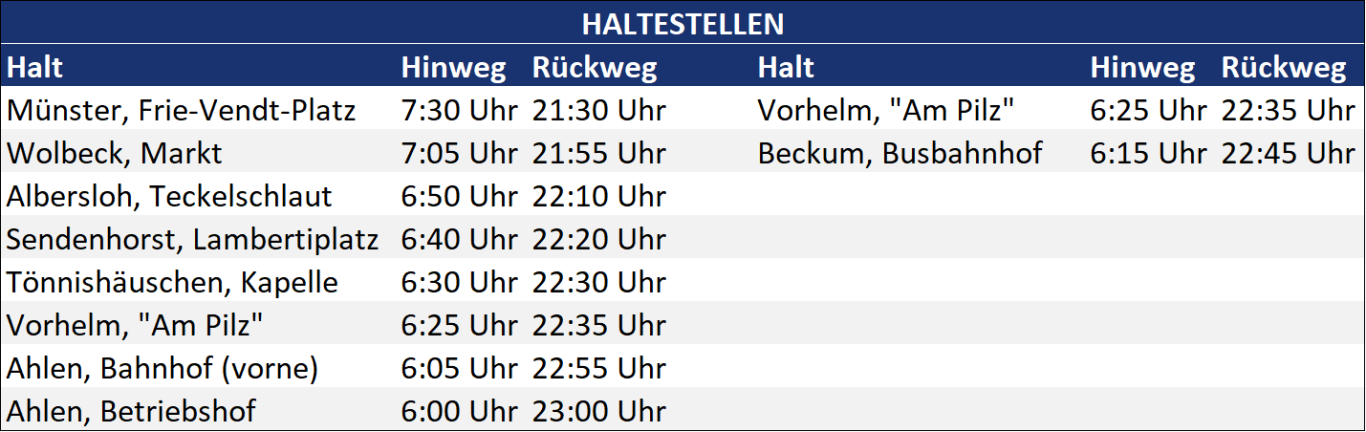This screenshot has width=1366, height=432.
Task: Select the Münster, Frie-Vendt-Platz stop
Action: tap(181, 109)
